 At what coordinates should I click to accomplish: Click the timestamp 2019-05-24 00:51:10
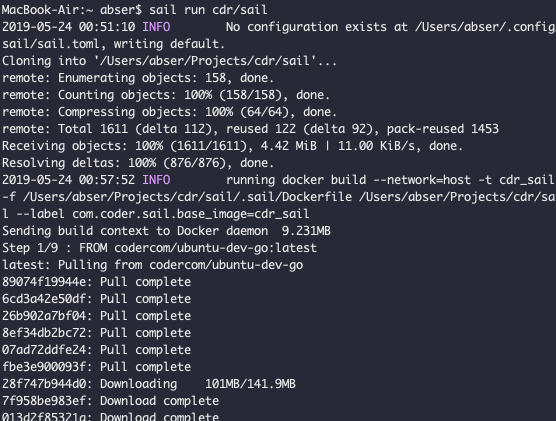(68, 27)
